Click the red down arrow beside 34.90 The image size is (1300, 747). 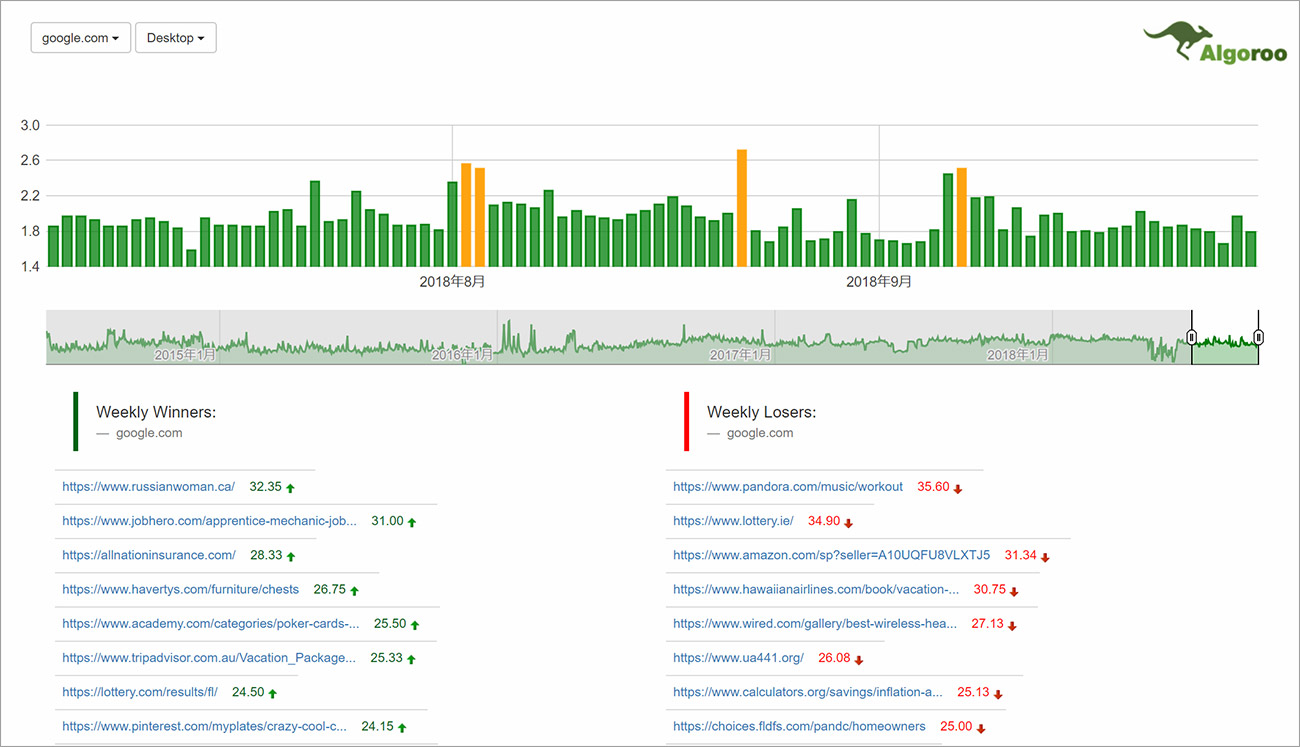pyautogui.click(x=849, y=523)
